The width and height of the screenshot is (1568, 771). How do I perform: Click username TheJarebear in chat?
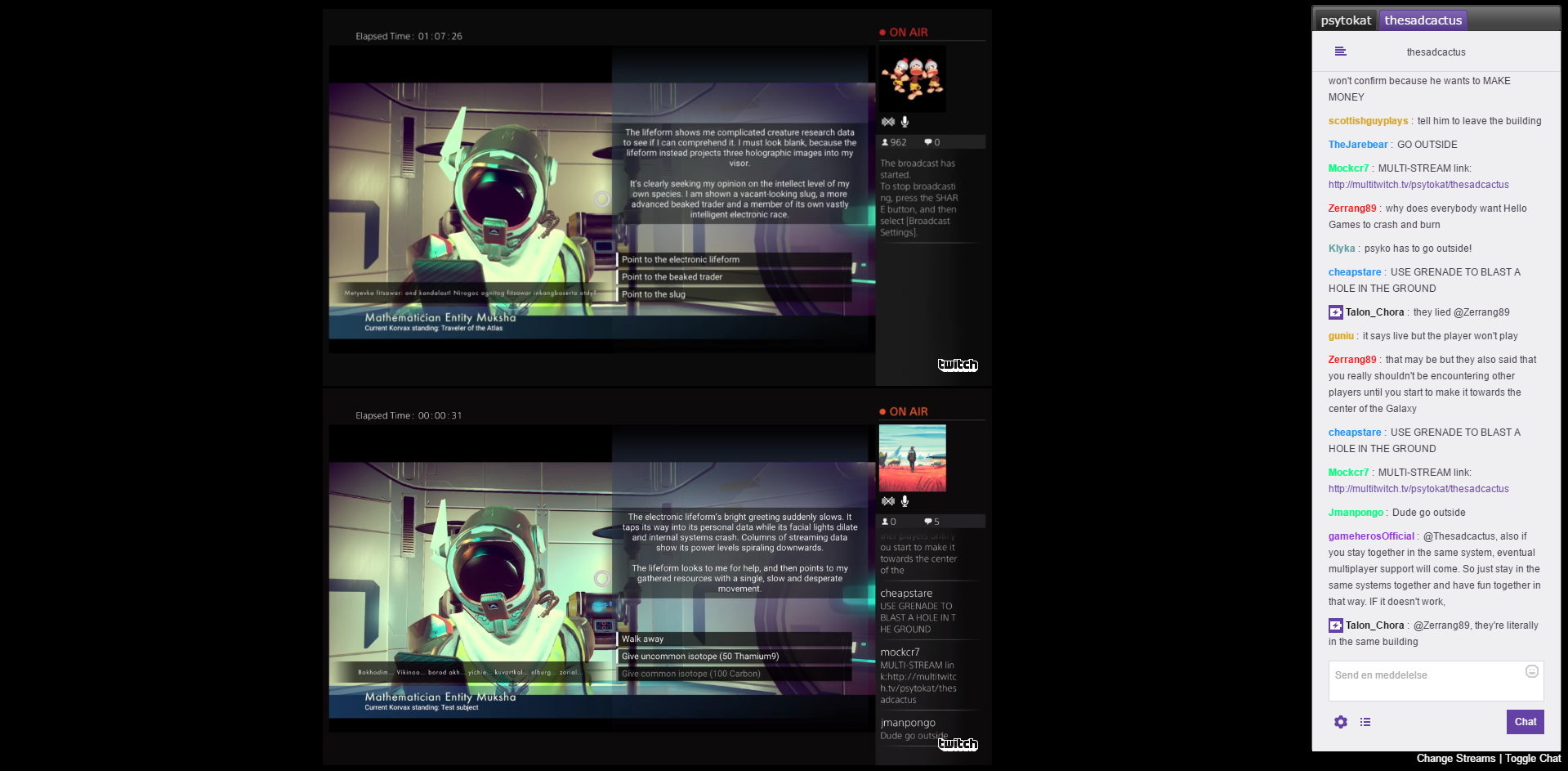1358,145
